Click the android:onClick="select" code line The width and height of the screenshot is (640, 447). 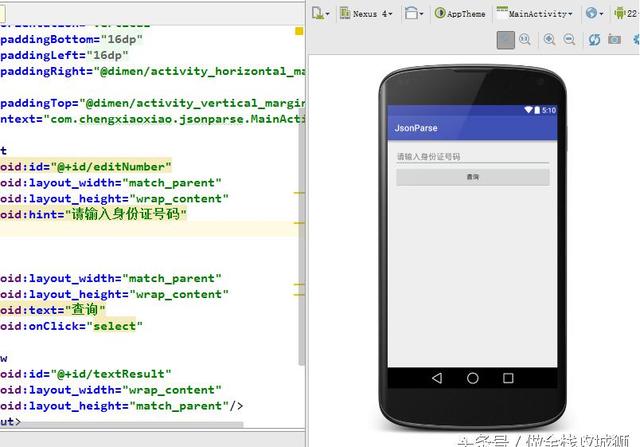(72, 326)
